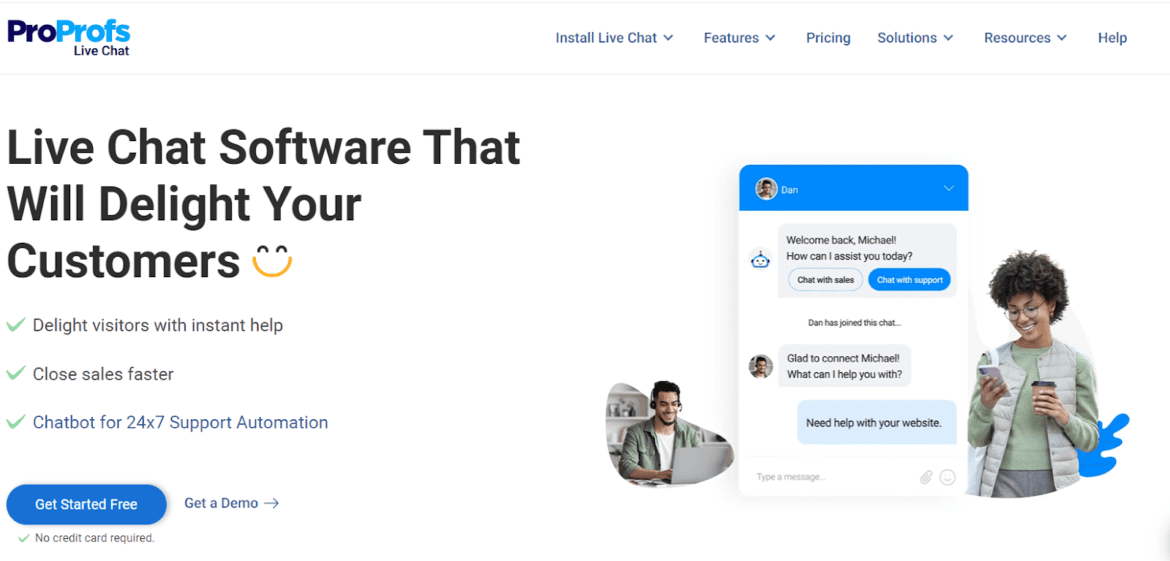The width and height of the screenshot is (1170, 561).
Task: Click Dan's avatar in the chat header
Action: click(x=766, y=189)
